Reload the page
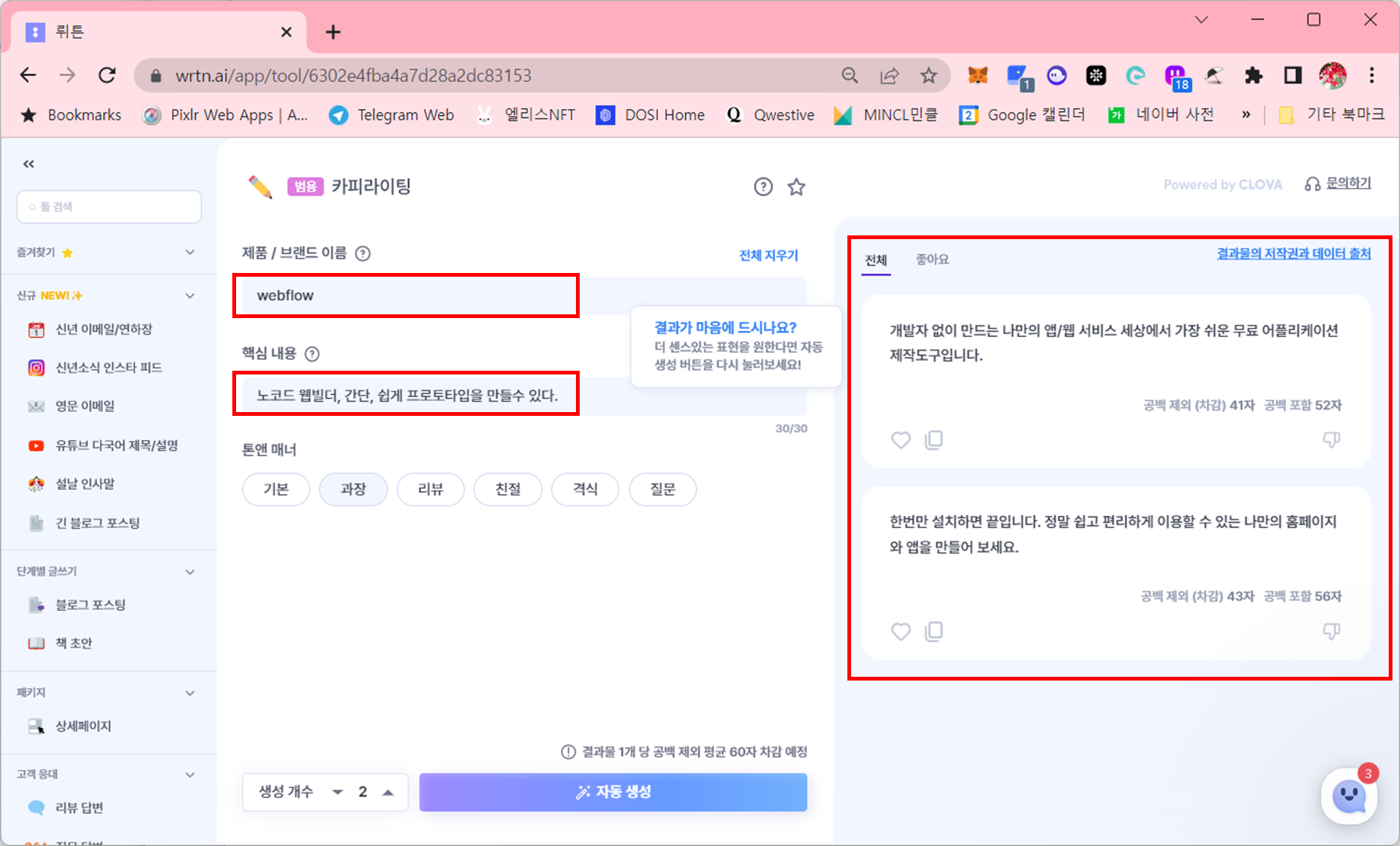 pyautogui.click(x=107, y=75)
